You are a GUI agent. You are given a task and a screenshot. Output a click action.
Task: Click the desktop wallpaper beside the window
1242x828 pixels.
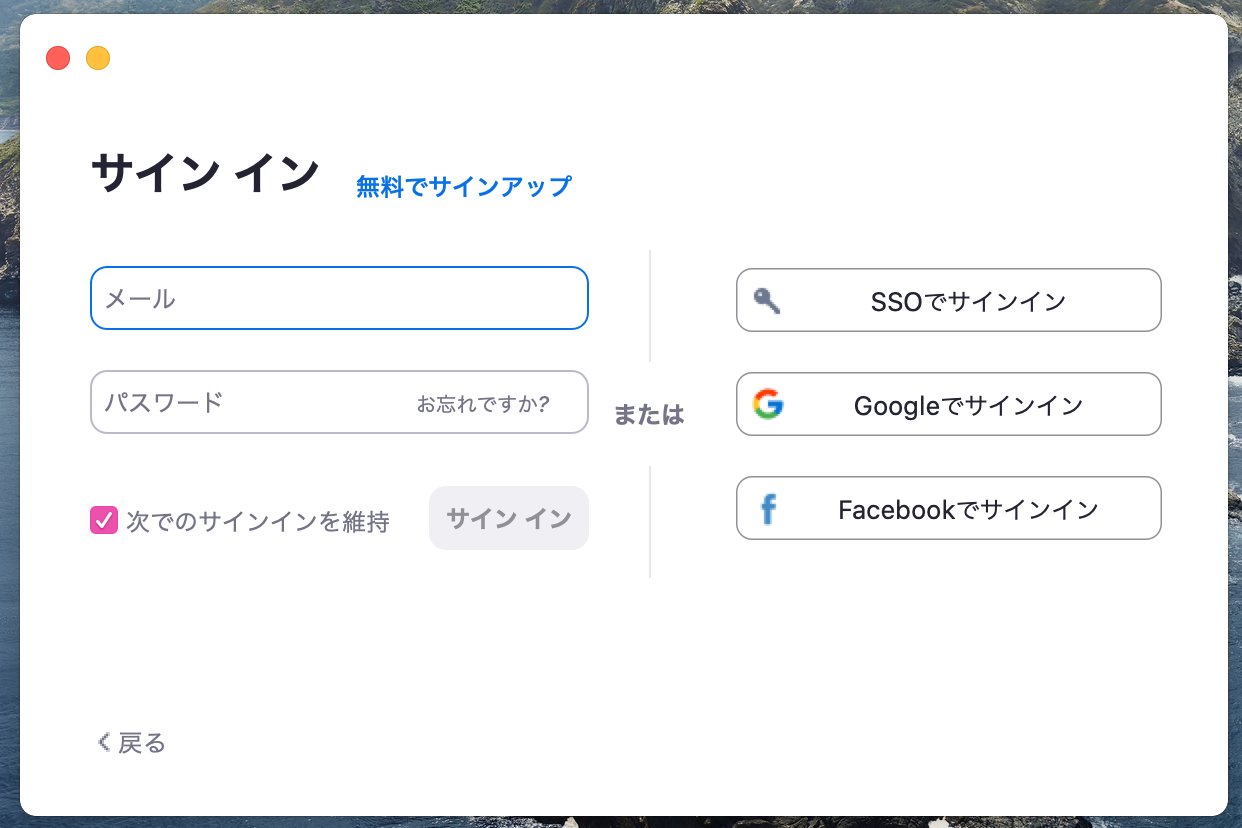pos(9,400)
